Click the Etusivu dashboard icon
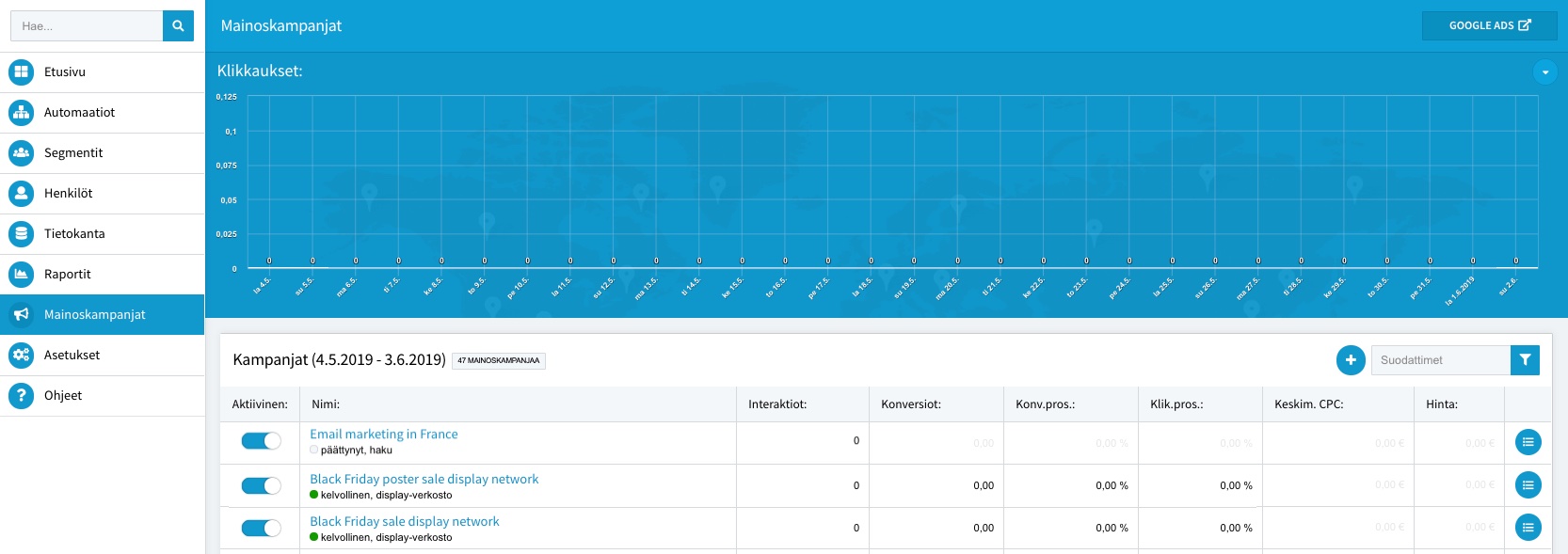The width and height of the screenshot is (1568, 554). 21,71
